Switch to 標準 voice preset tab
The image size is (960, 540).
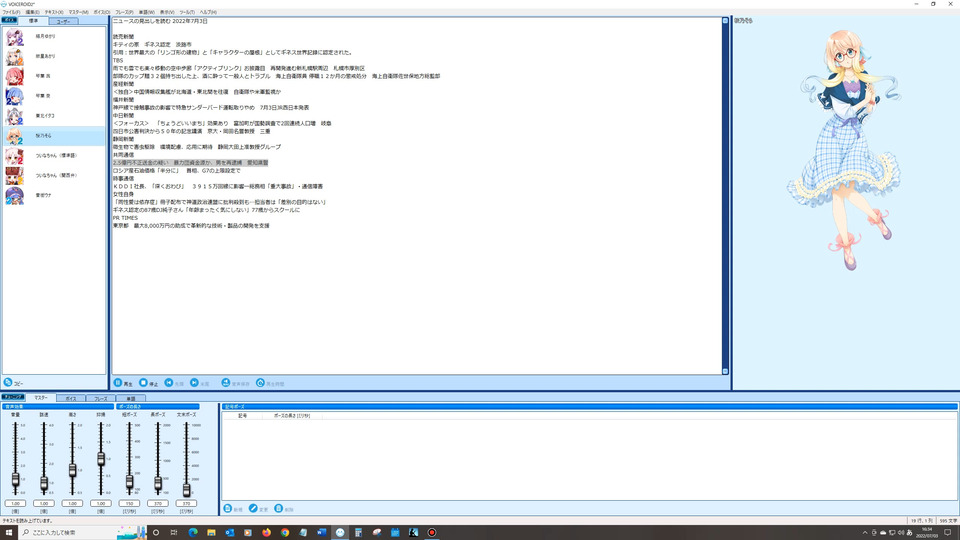33,21
